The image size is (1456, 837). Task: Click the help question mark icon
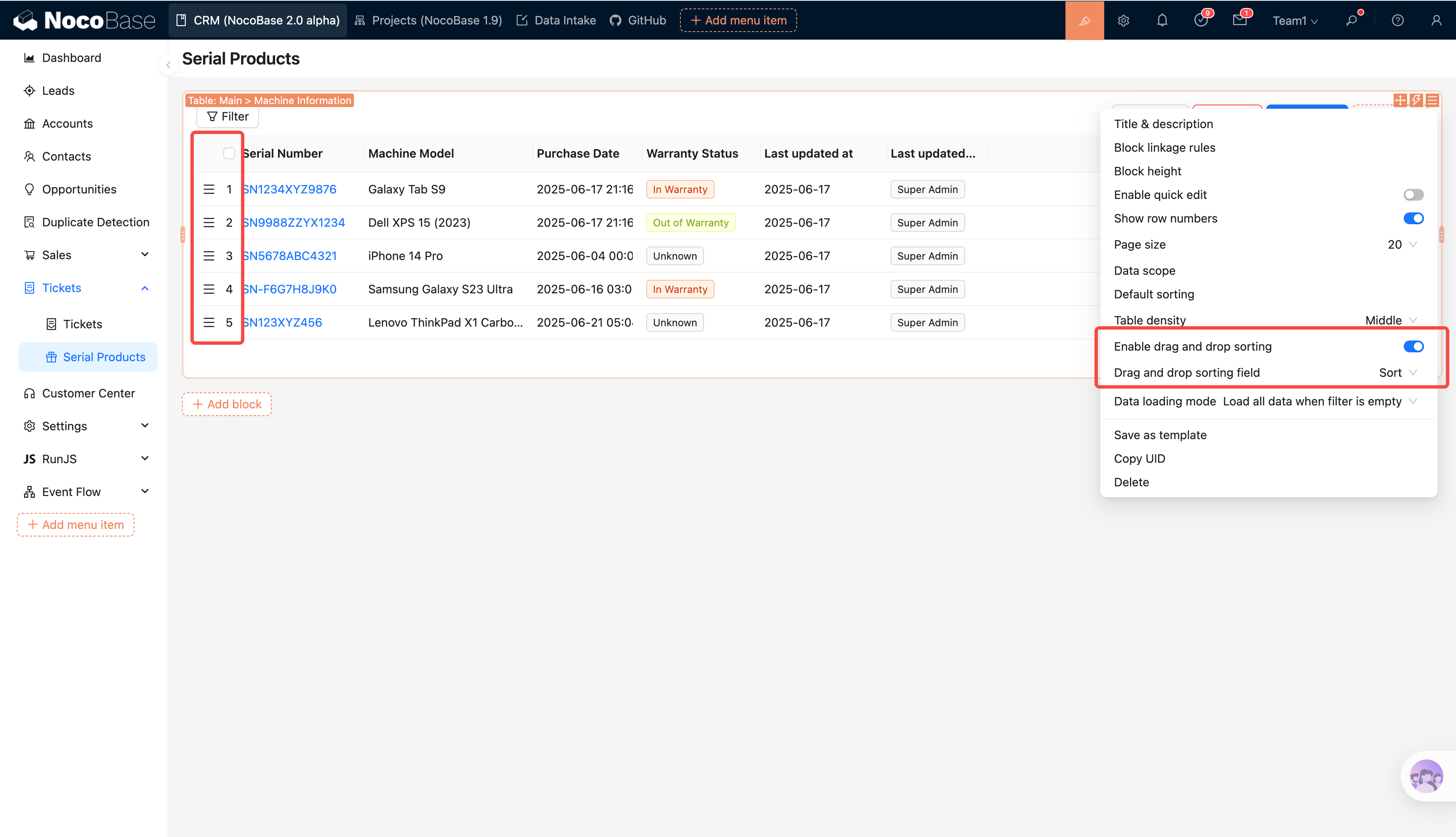pyautogui.click(x=1397, y=21)
